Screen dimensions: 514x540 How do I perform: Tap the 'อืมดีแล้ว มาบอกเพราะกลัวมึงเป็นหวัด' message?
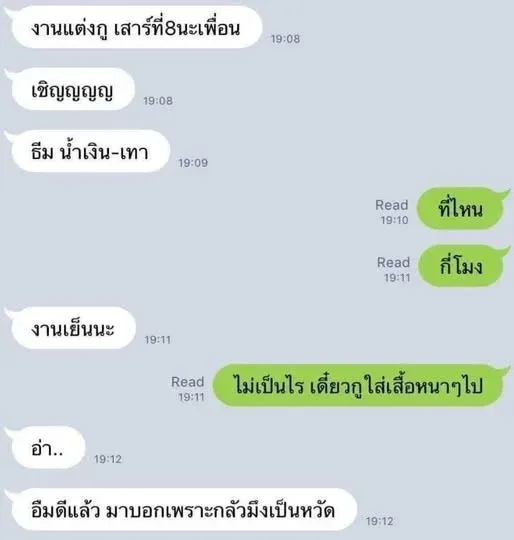(183, 510)
